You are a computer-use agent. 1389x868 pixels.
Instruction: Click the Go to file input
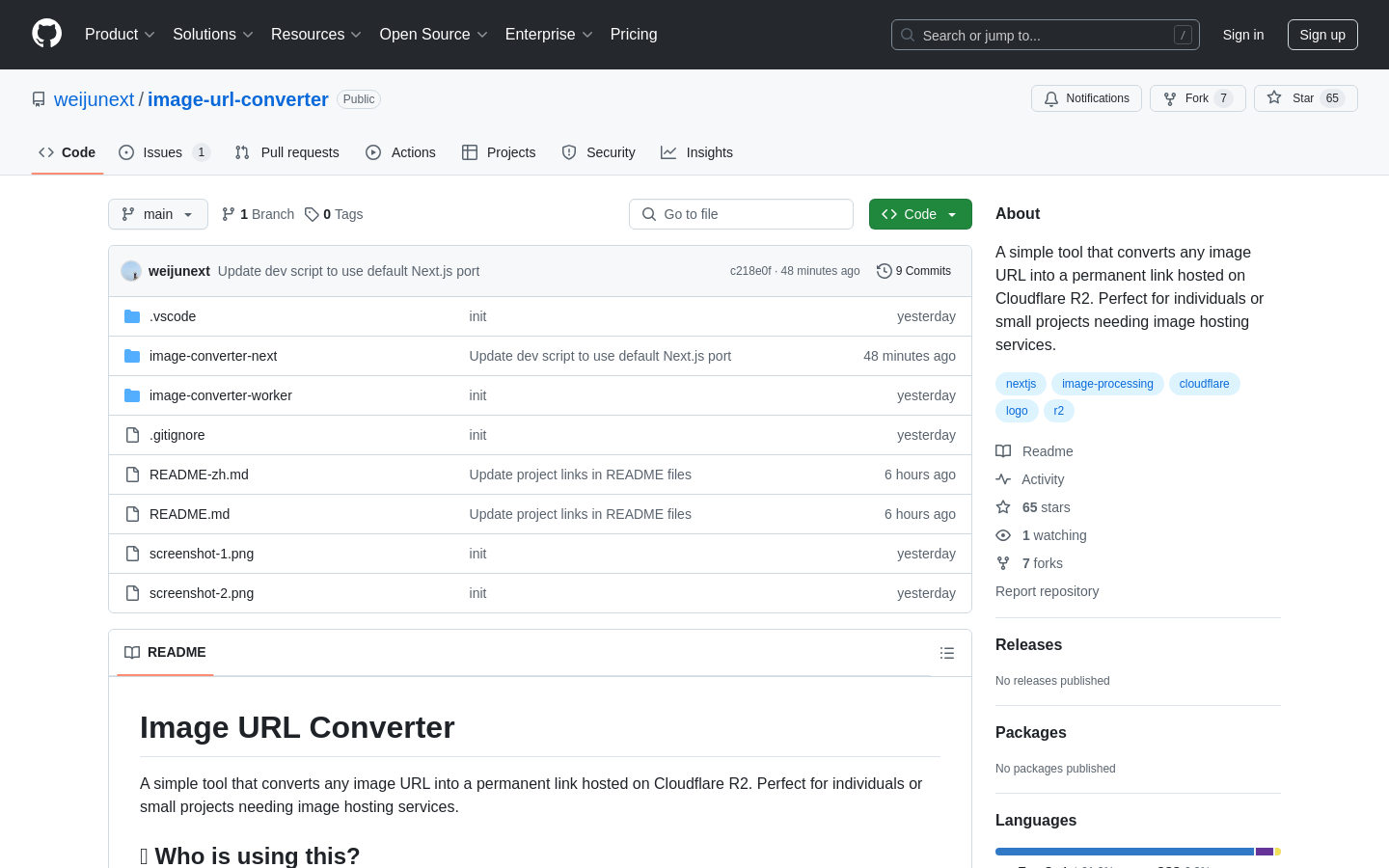[741, 214]
